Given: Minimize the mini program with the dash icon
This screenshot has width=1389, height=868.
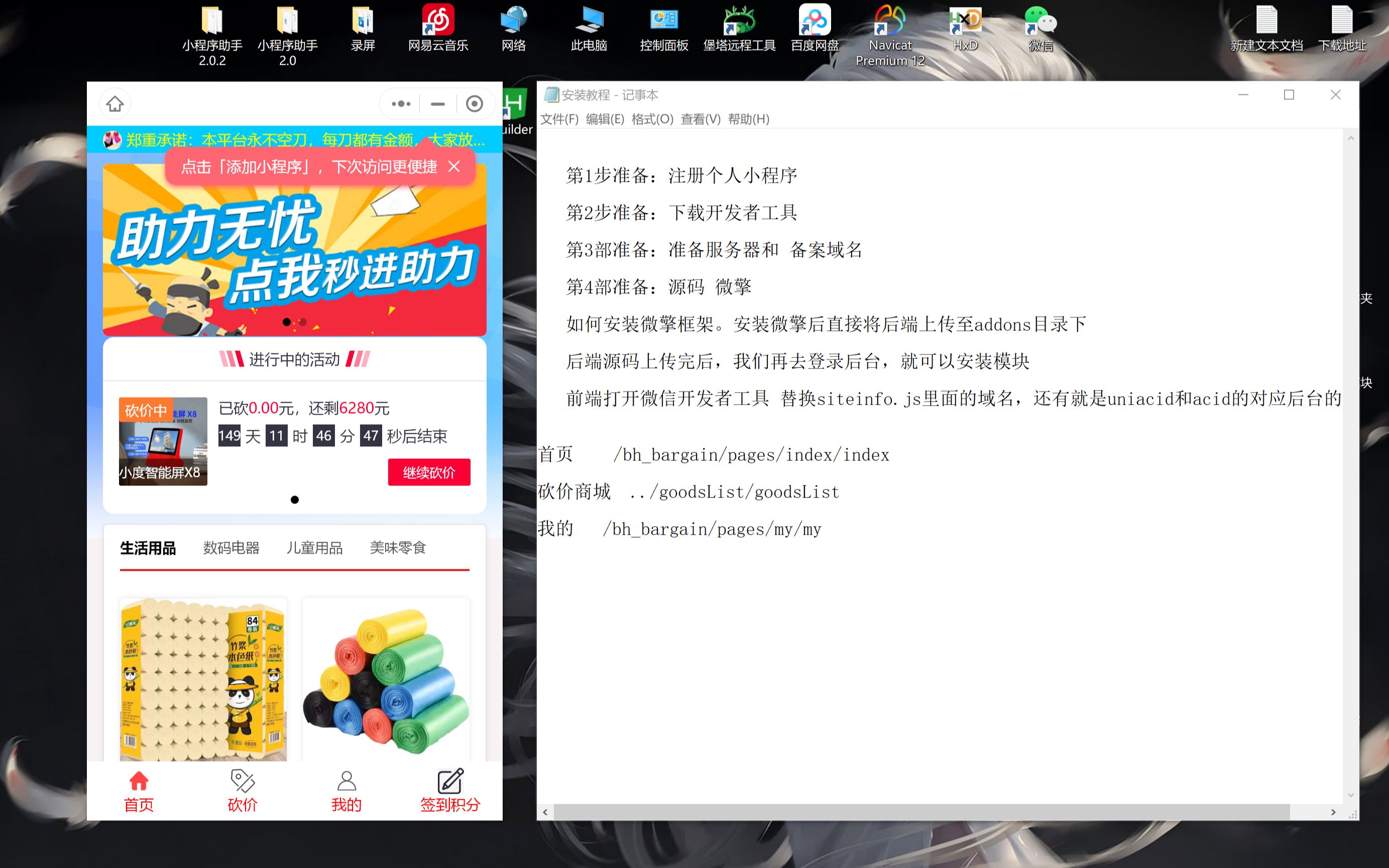Looking at the screenshot, I should click(437, 104).
